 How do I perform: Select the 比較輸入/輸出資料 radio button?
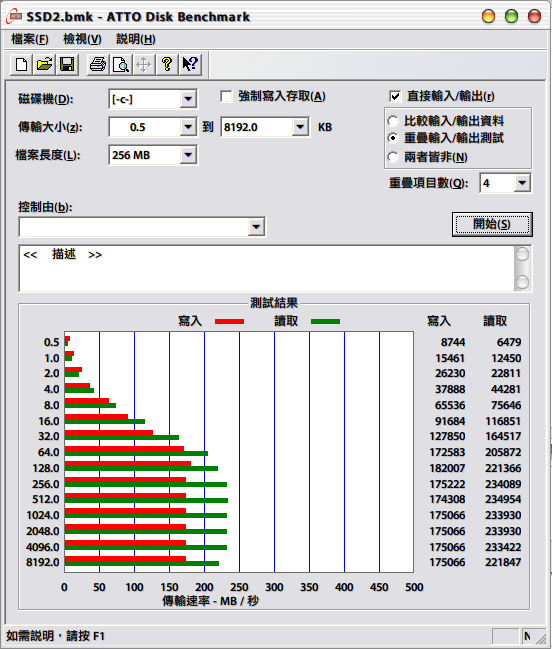pyautogui.click(x=393, y=121)
